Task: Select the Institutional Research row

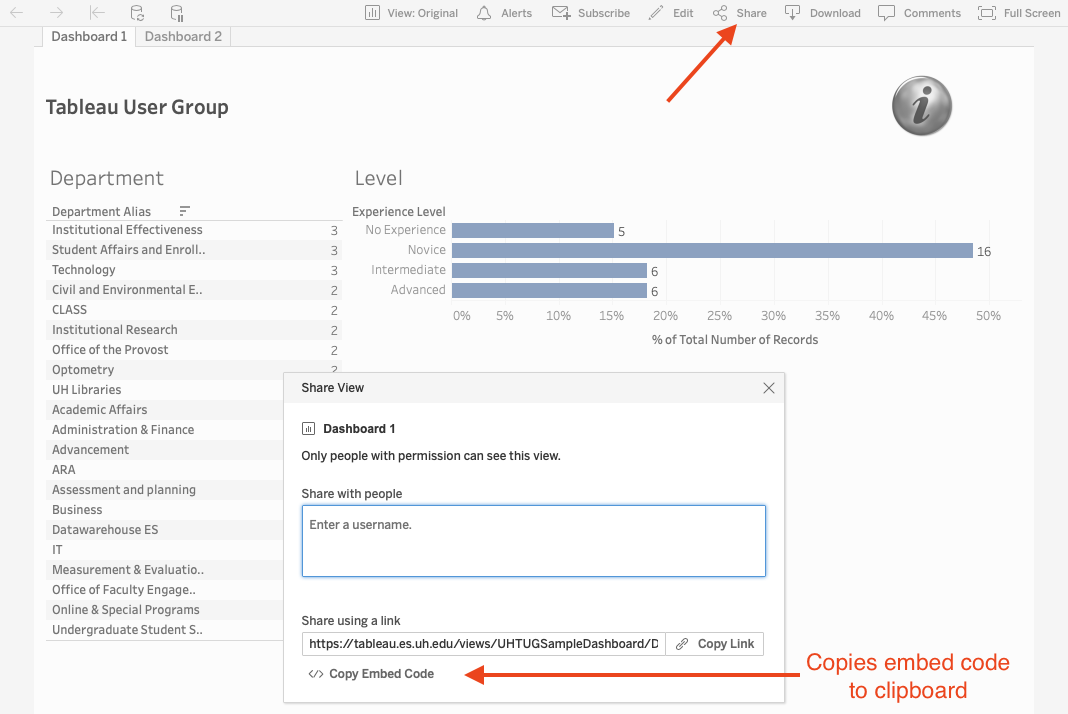Action: coord(194,330)
